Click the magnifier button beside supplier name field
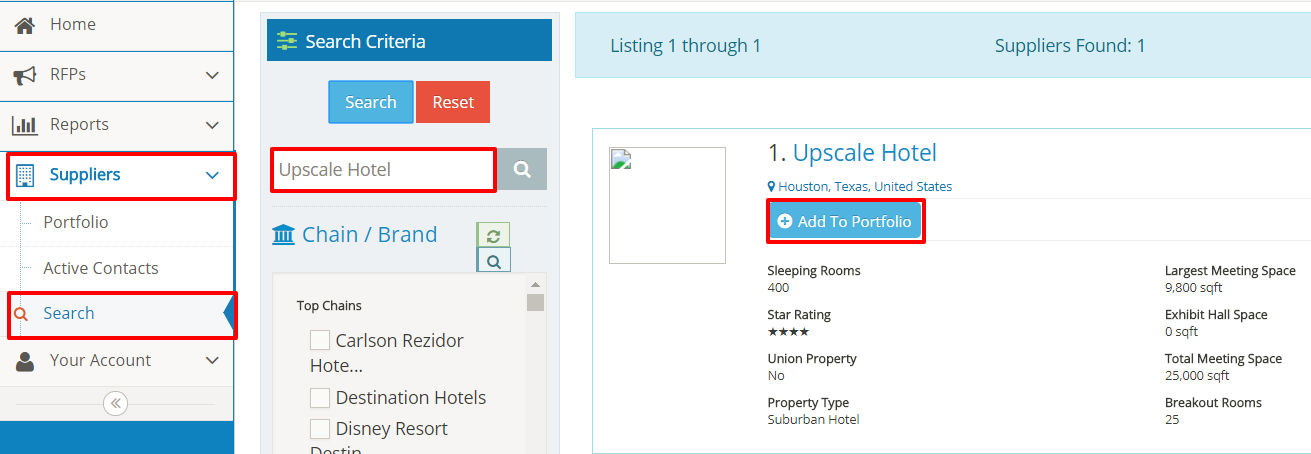The image size is (1311, 454). [x=522, y=170]
